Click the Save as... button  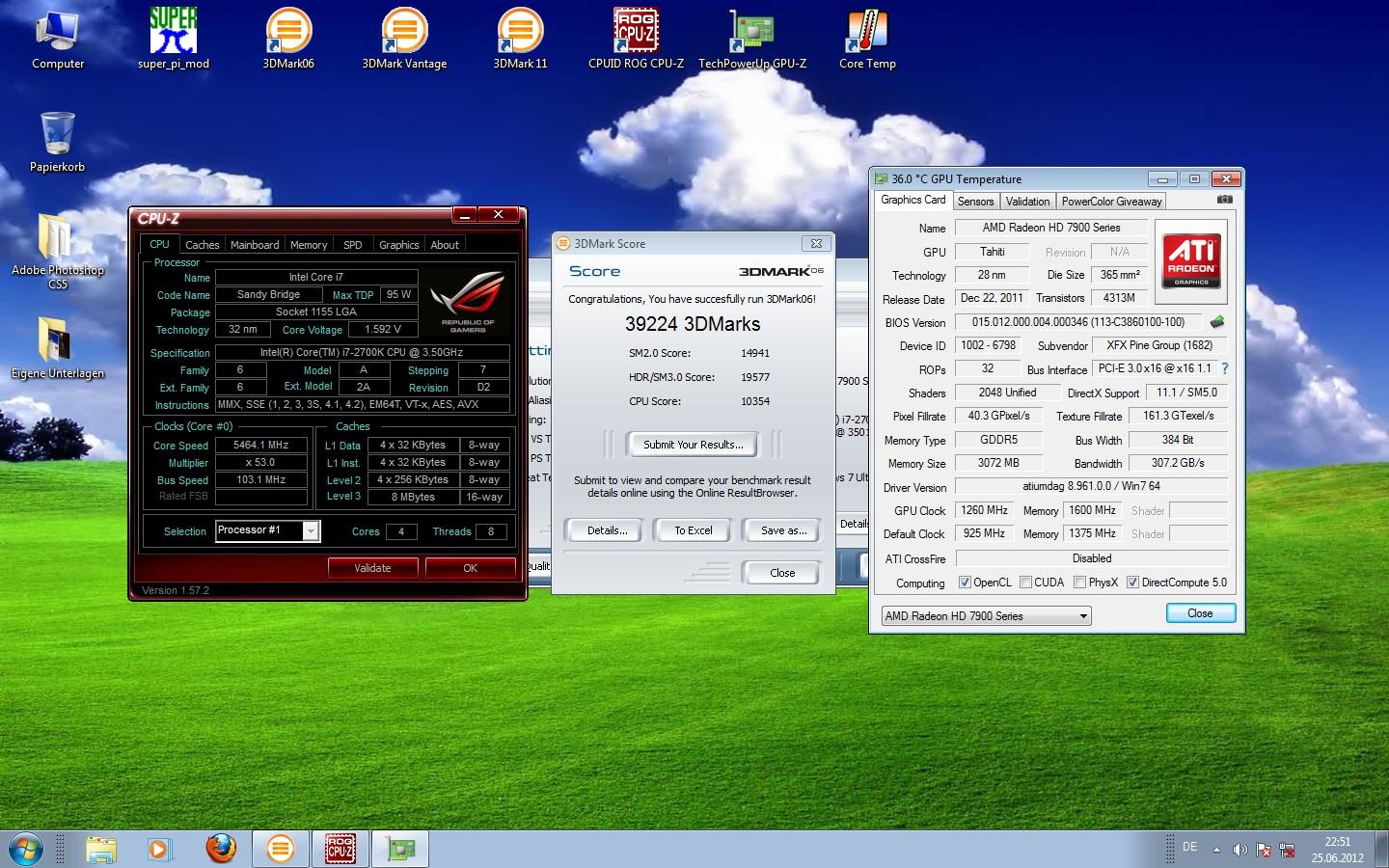(x=783, y=530)
